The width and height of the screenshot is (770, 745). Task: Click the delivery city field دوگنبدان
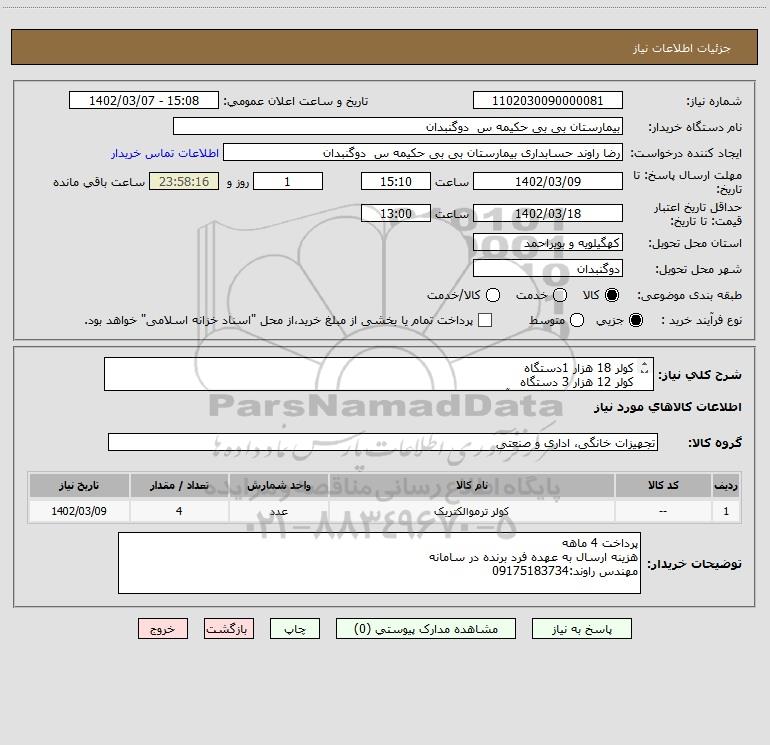point(548,269)
